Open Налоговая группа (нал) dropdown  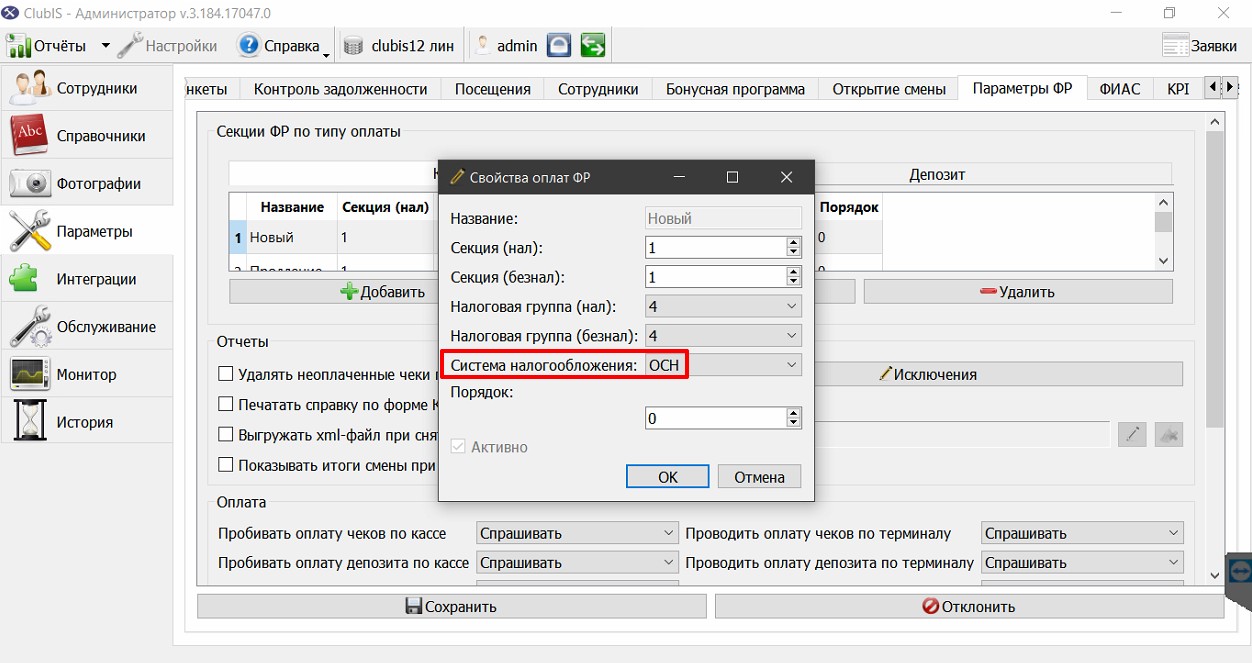pos(723,306)
